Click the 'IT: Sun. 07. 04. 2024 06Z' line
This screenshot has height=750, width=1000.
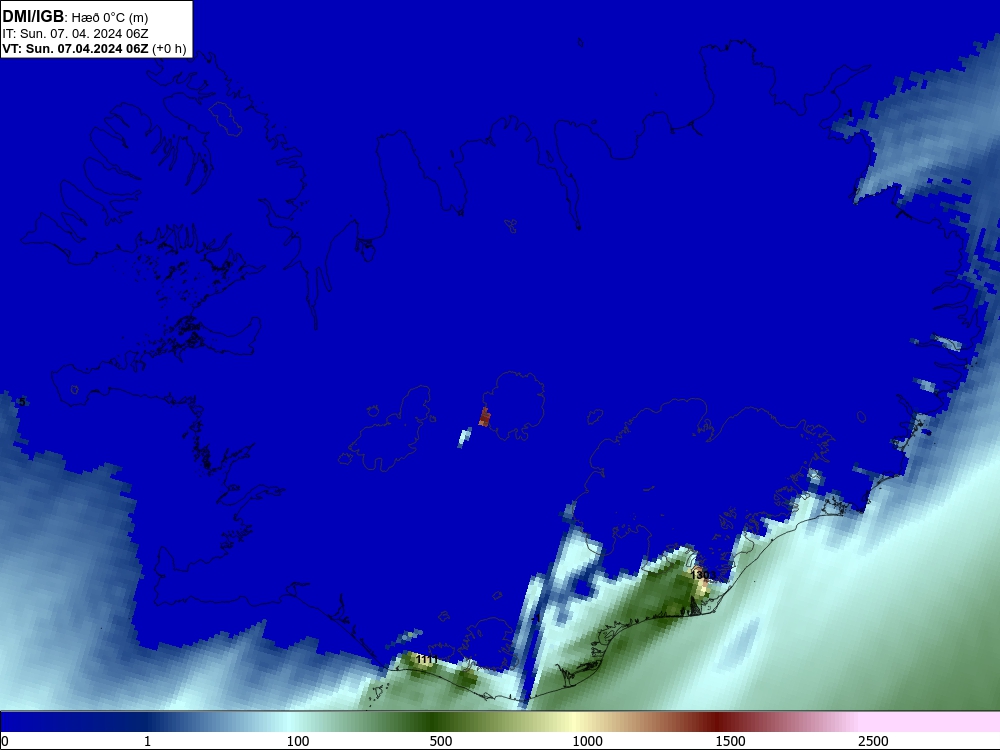point(75,34)
